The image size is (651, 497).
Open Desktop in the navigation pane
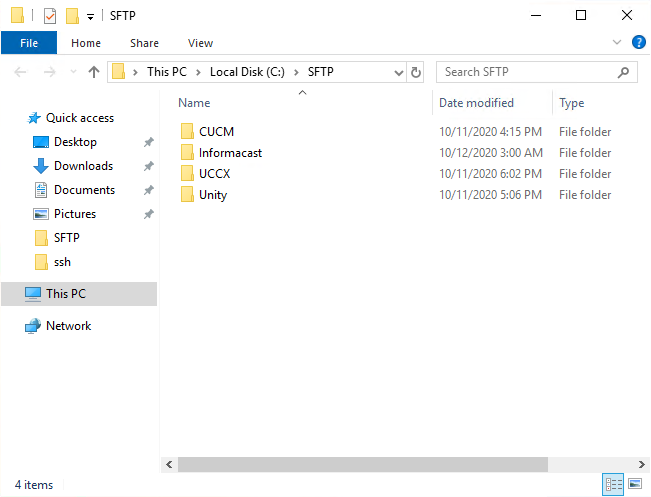click(65, 142)
